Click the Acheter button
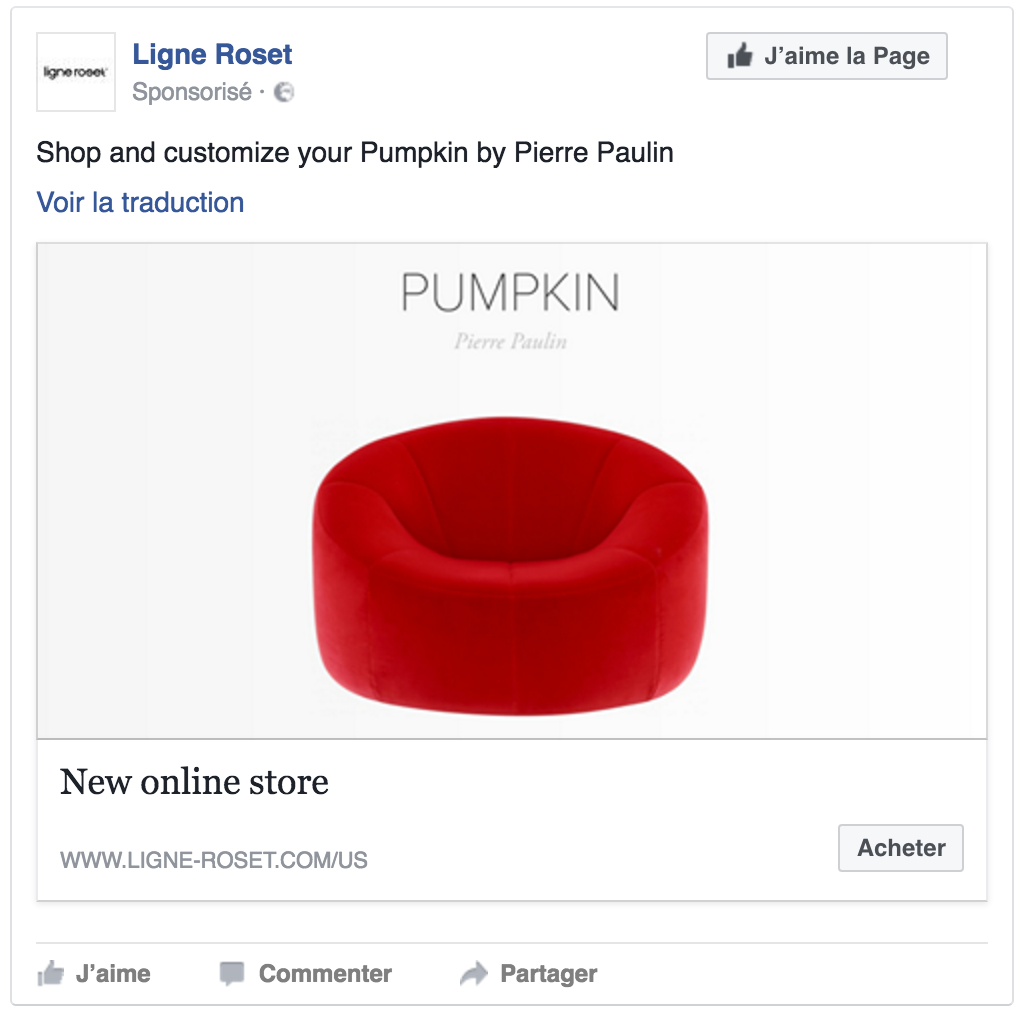 tap(901, 848)
